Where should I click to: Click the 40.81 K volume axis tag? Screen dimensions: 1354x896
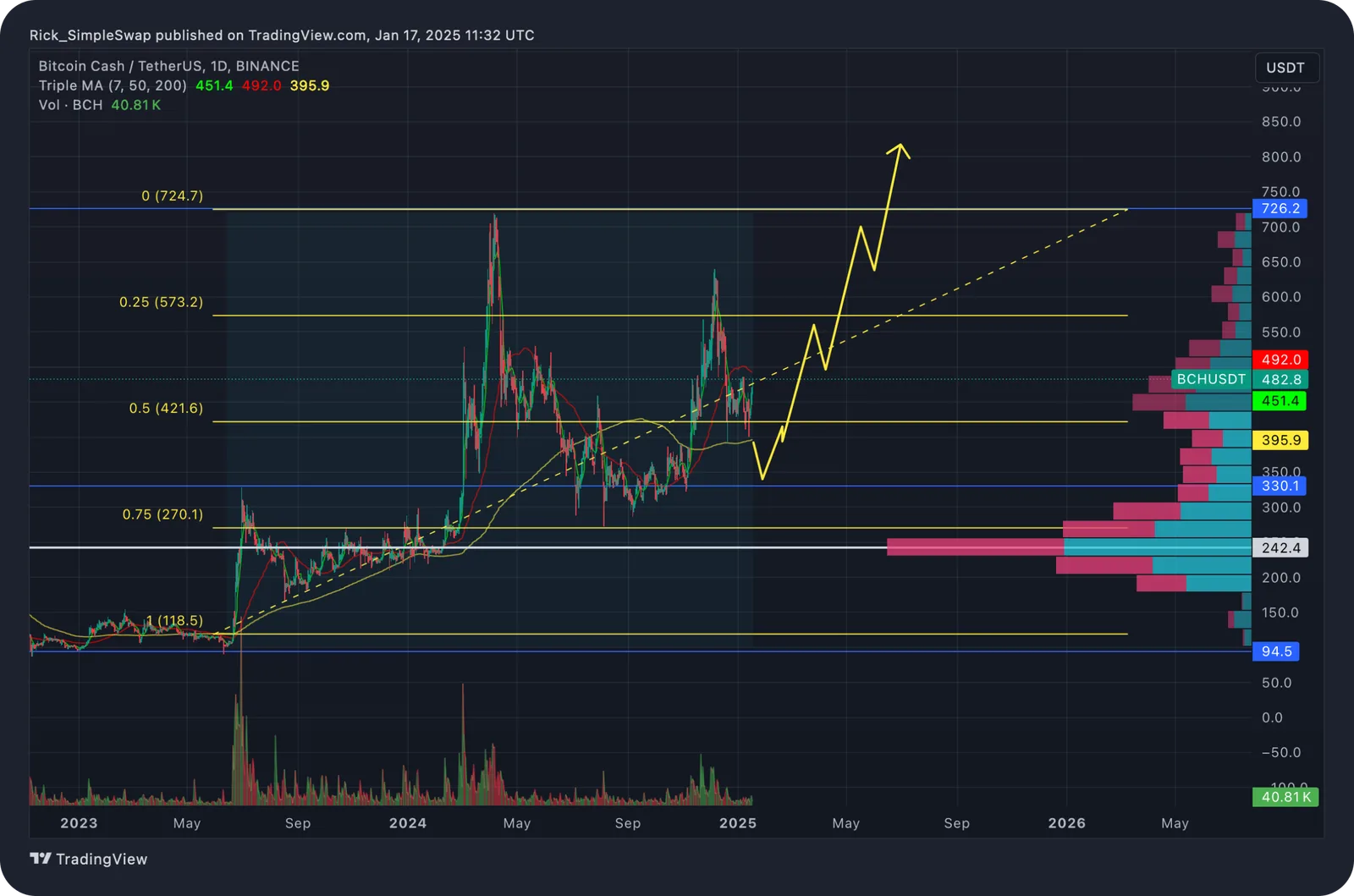point(1285,797)
